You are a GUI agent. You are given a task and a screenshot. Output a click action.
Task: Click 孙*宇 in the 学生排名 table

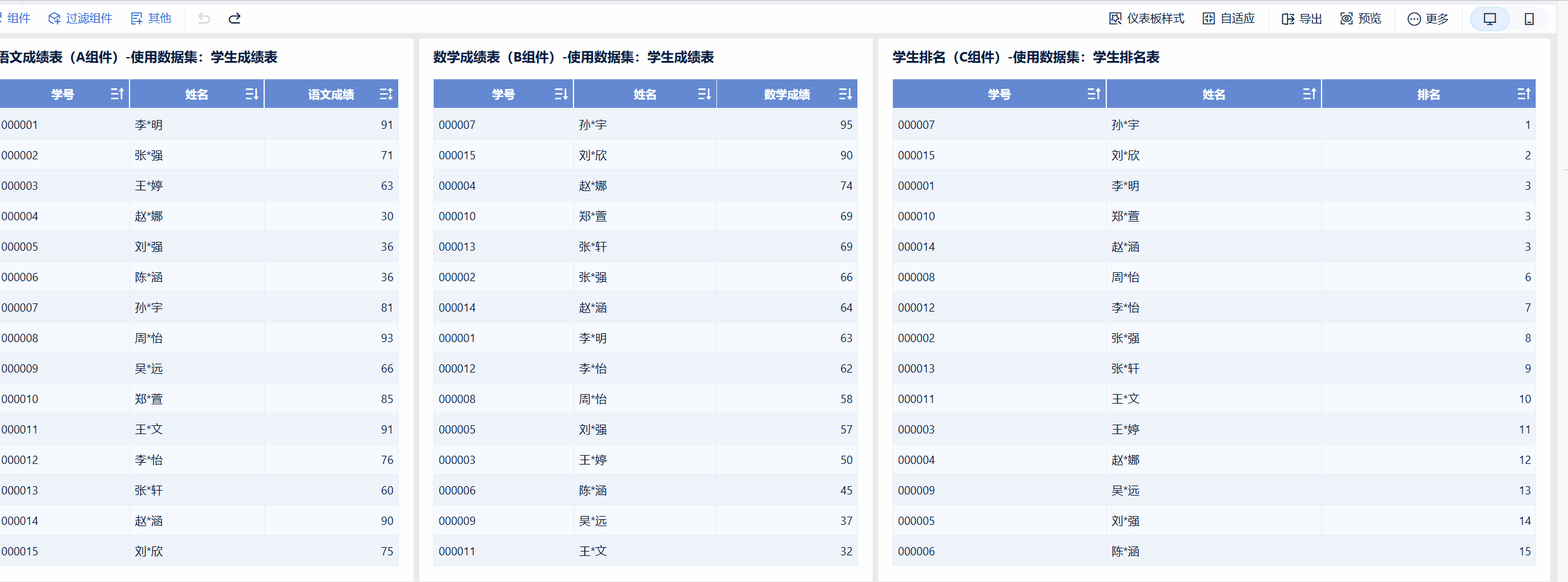(1125, 125)
